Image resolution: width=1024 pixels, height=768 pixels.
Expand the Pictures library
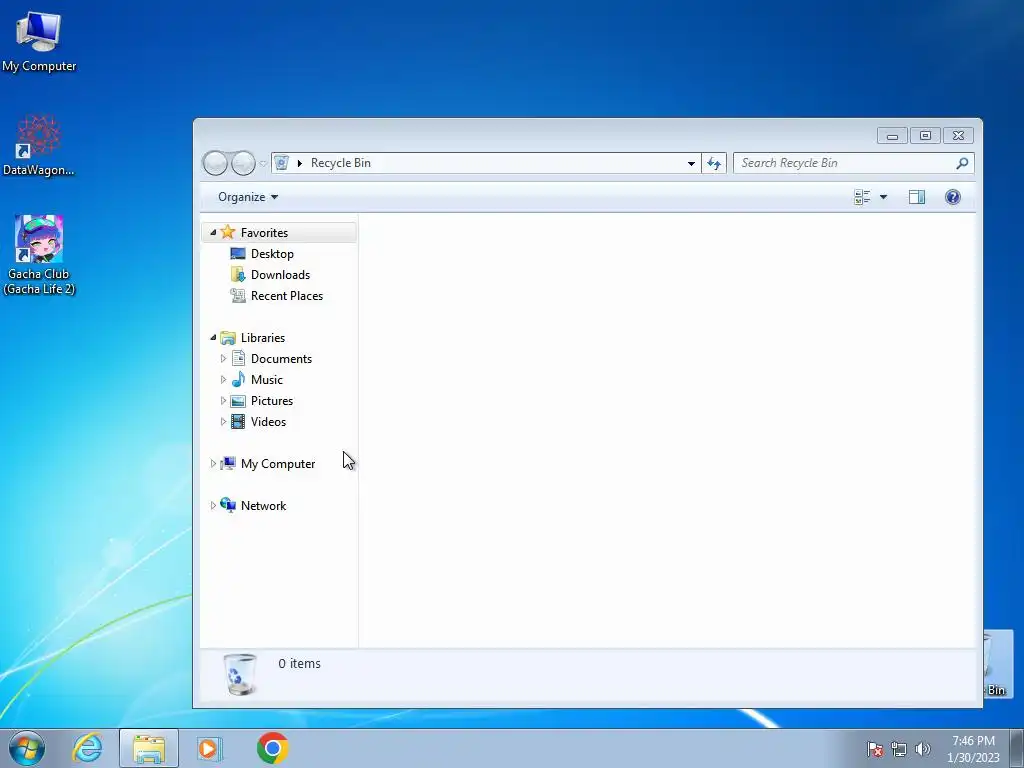[223, 400]
